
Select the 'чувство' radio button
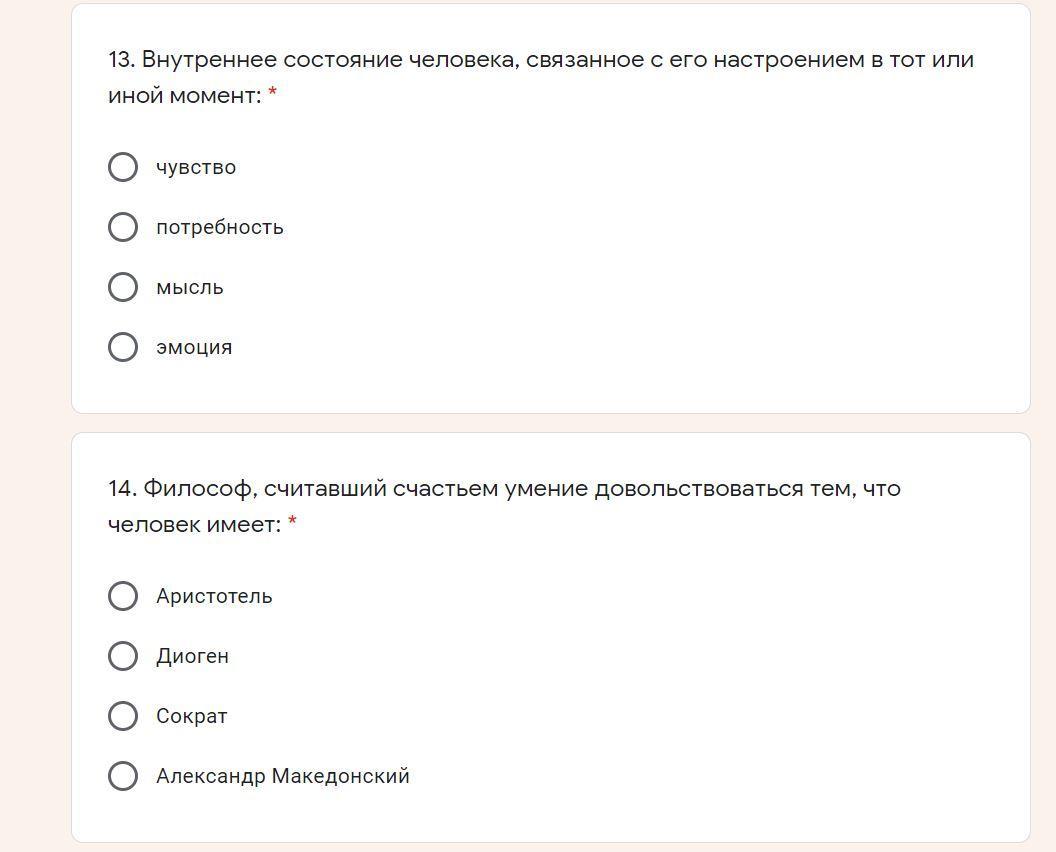pos(123,167)
